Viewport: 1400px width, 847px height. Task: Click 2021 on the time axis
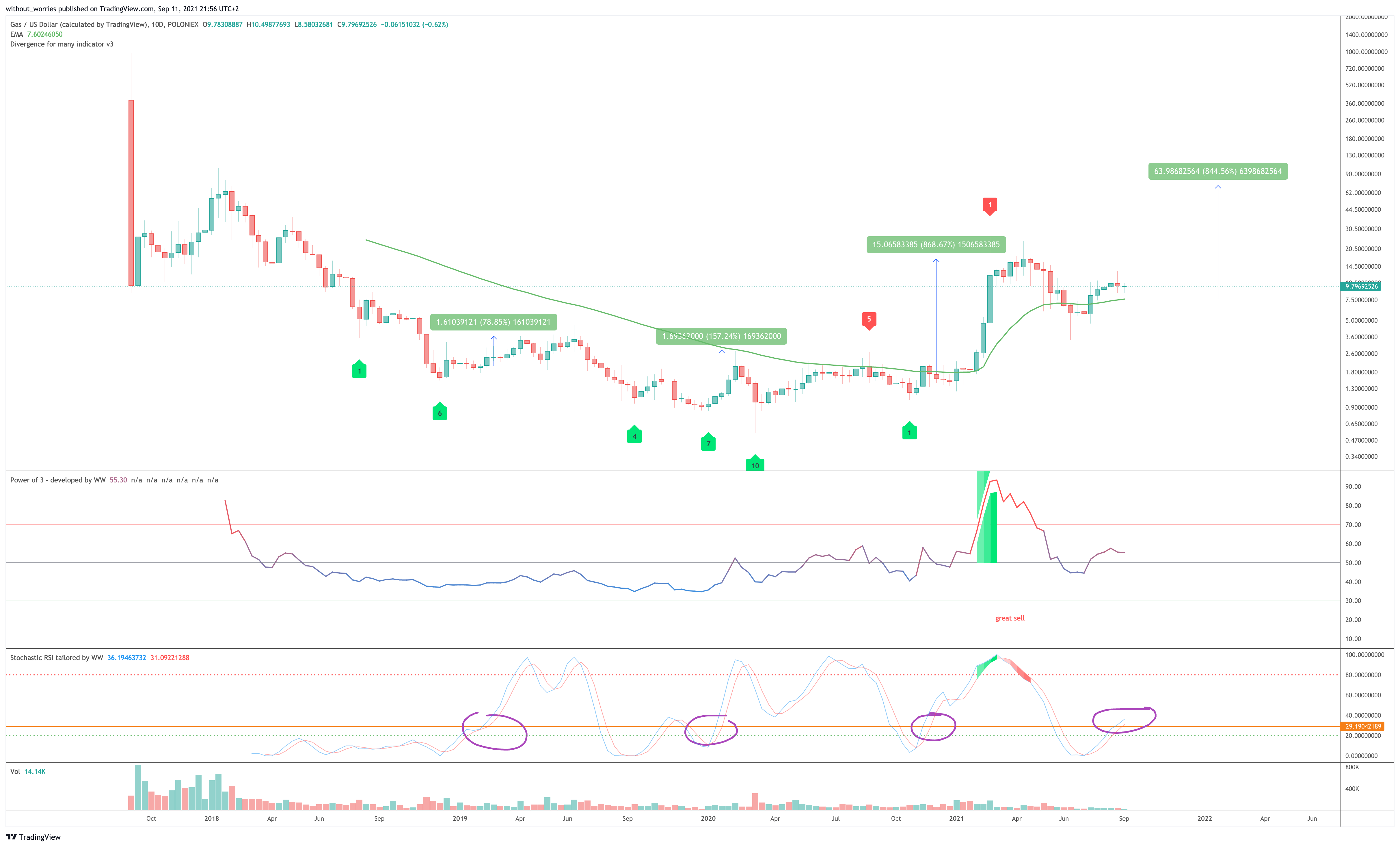[956, 819]
